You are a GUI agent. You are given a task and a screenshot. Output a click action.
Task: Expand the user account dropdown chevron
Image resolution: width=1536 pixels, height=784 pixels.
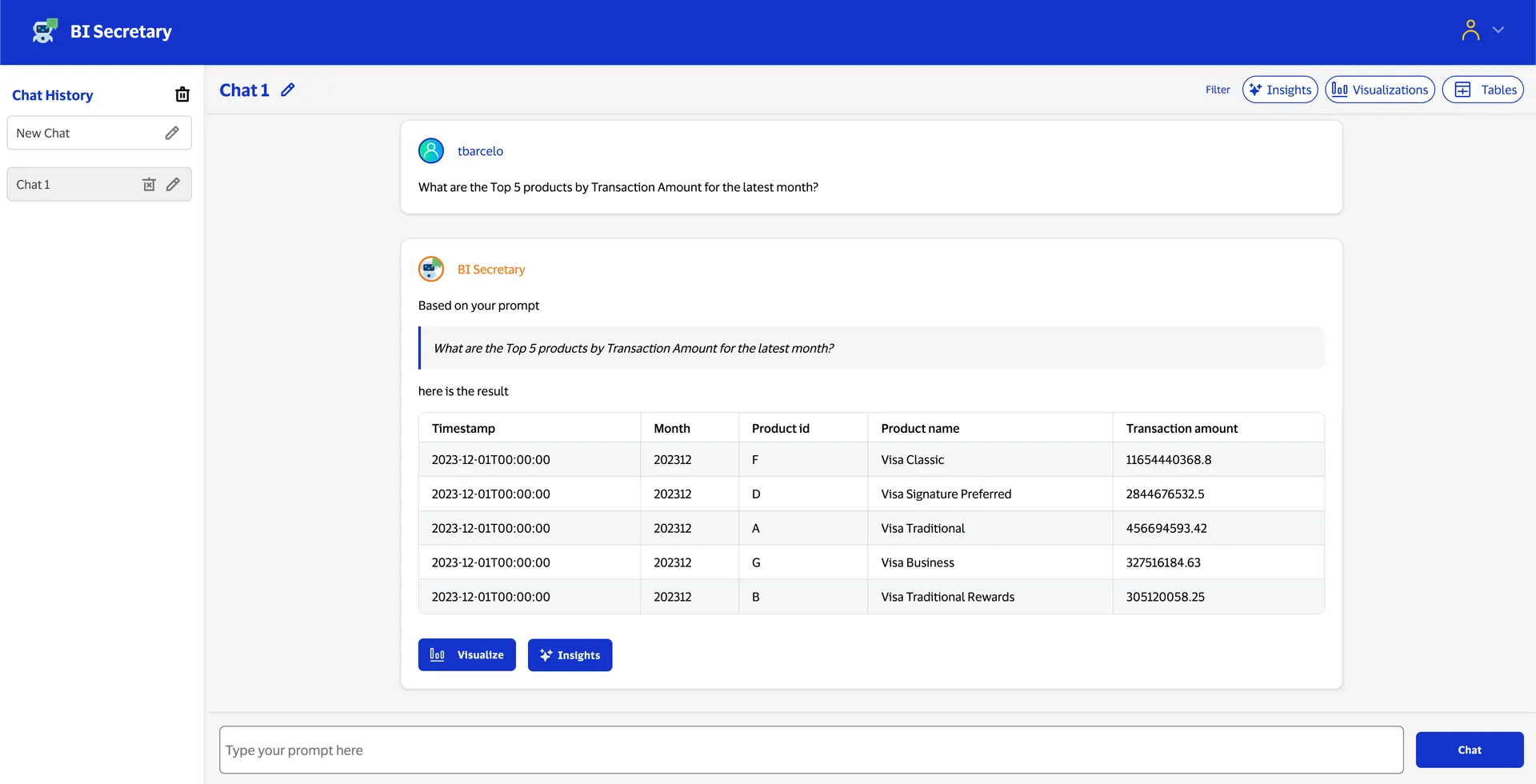pos(1498,30)
